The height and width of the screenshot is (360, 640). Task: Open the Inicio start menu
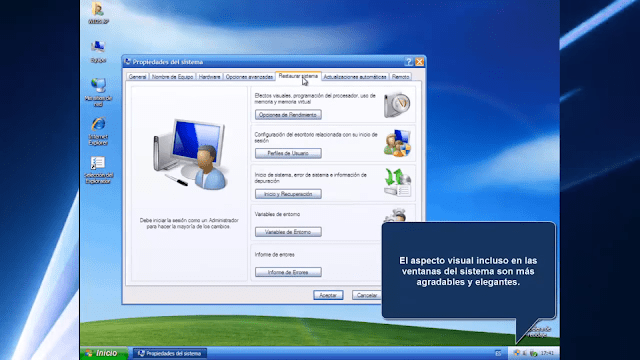[104, 353]
